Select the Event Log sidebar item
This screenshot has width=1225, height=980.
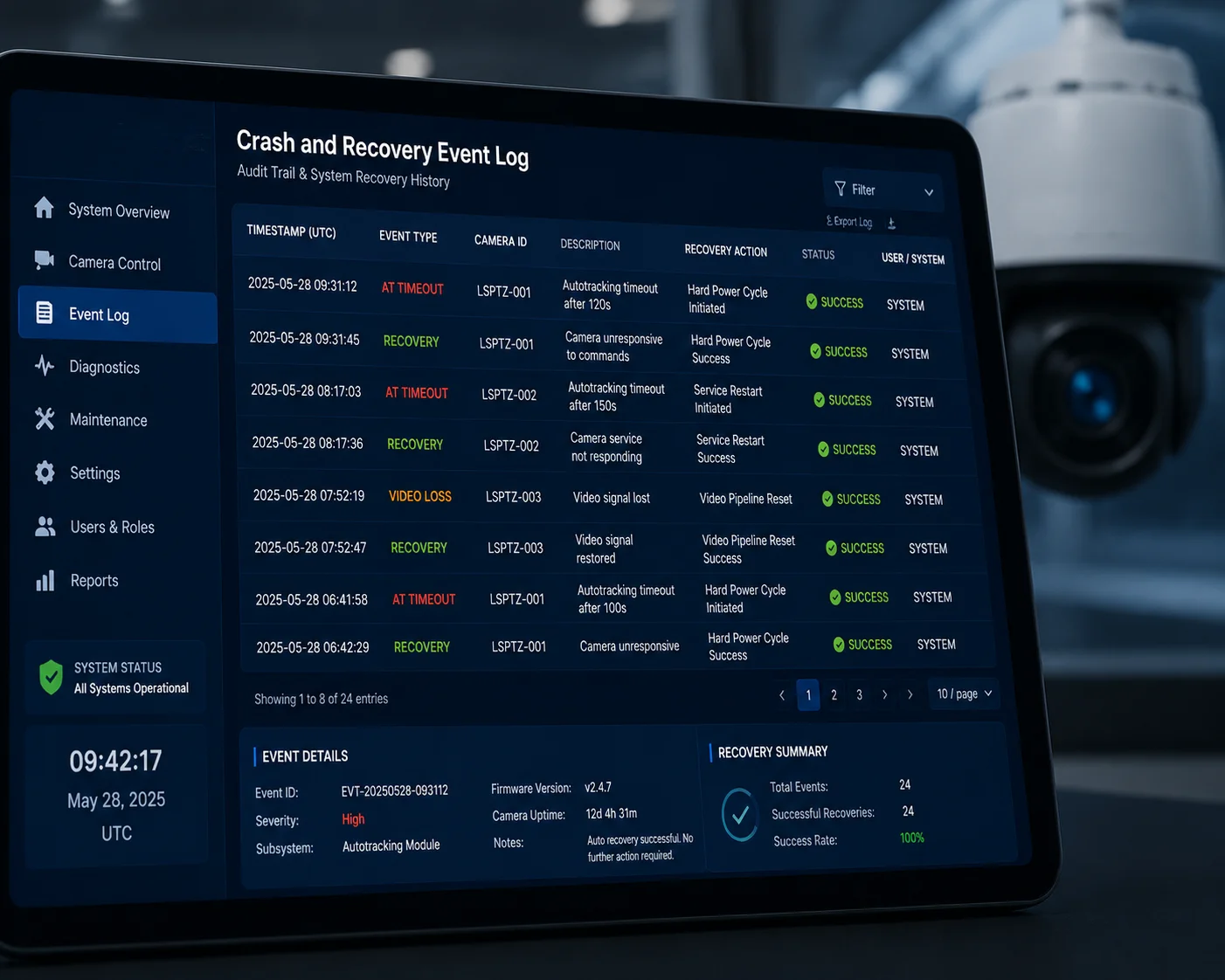pyautogui.click(x=117, y=315)
